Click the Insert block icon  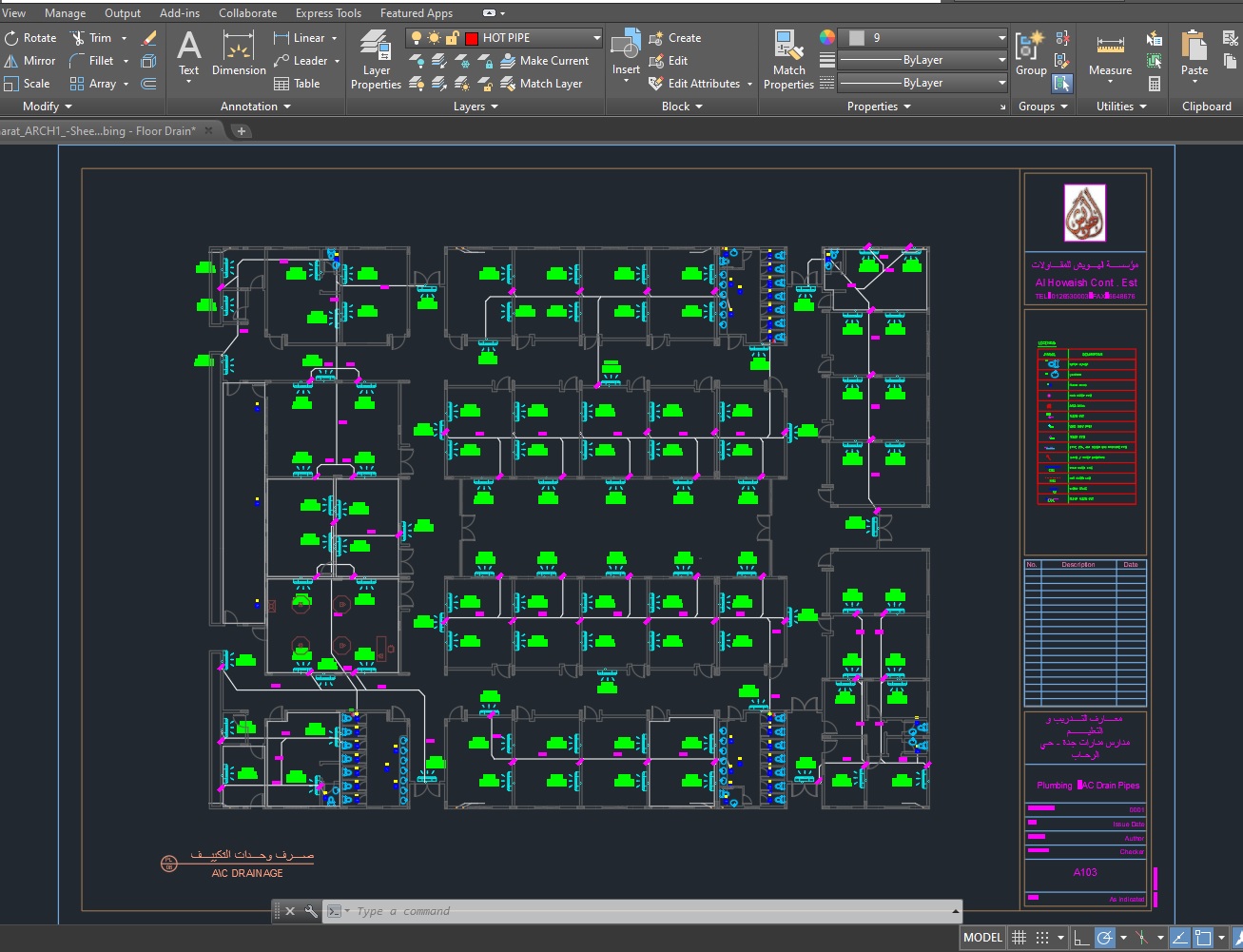[x=626, y=55]
